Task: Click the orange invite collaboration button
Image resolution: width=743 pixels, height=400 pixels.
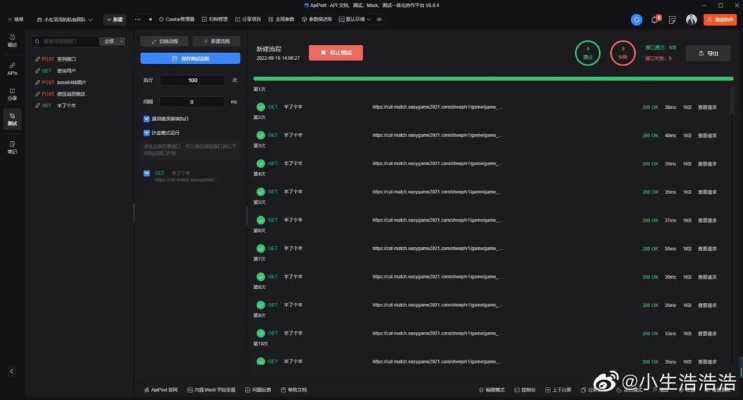Action: click(x=720, y=19)
